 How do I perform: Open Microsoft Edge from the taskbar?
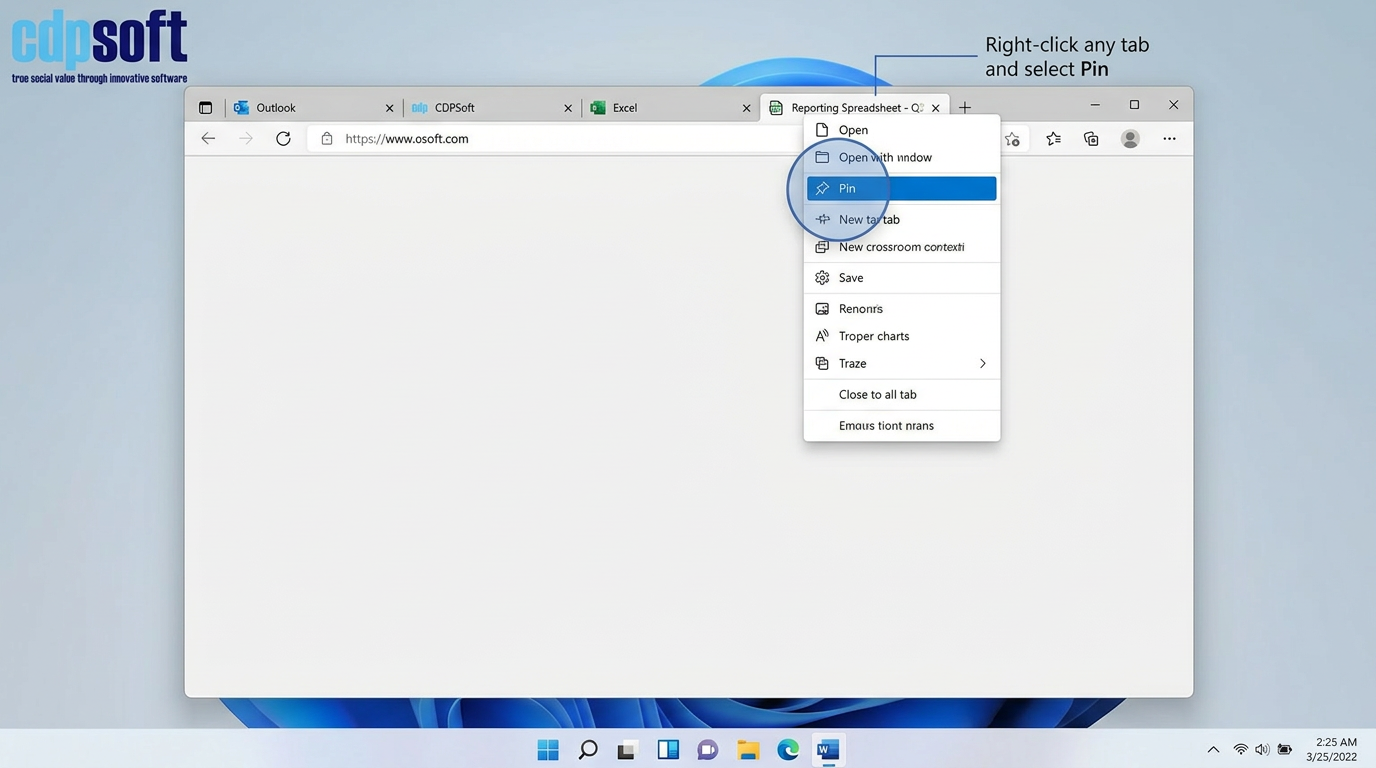coord(788,750)
